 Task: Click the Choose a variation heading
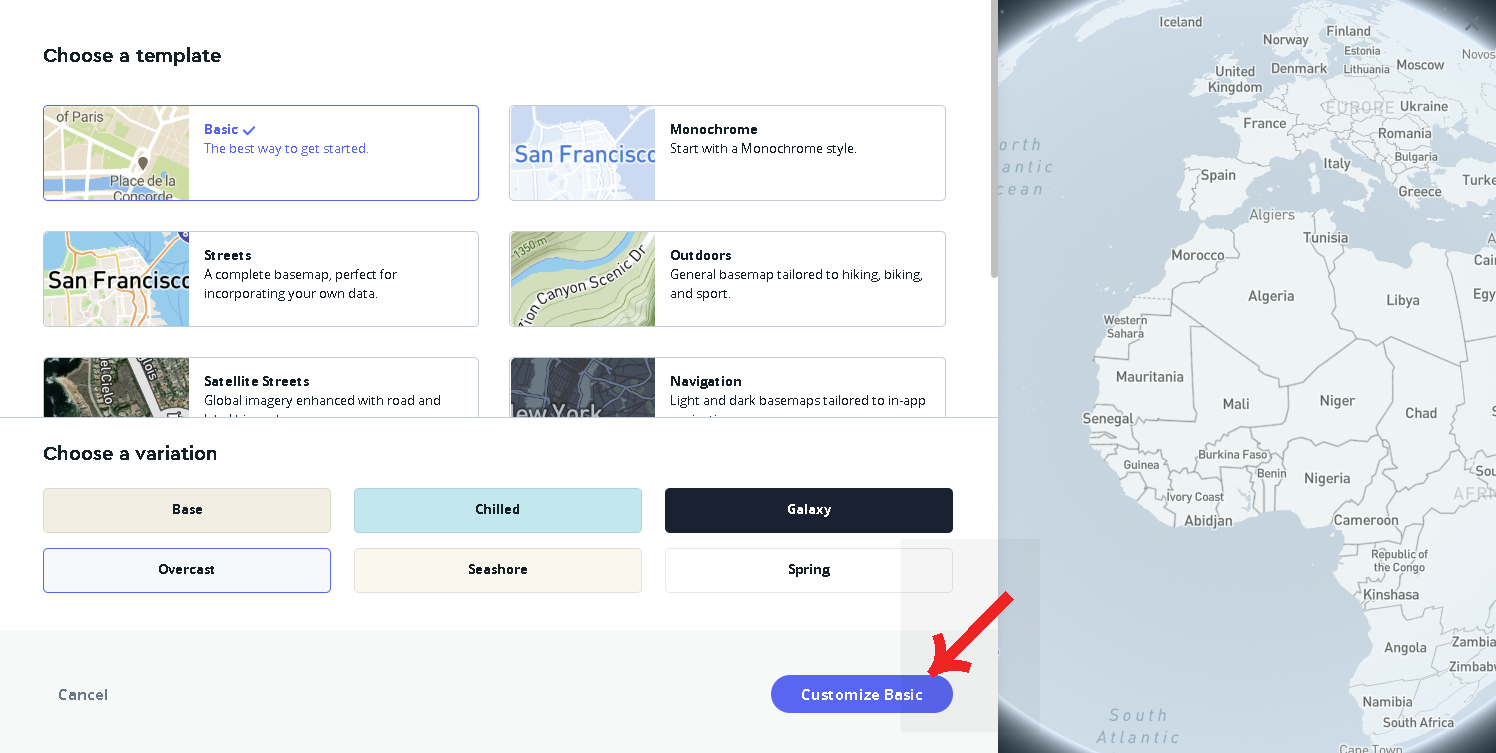tap(130, 454)
